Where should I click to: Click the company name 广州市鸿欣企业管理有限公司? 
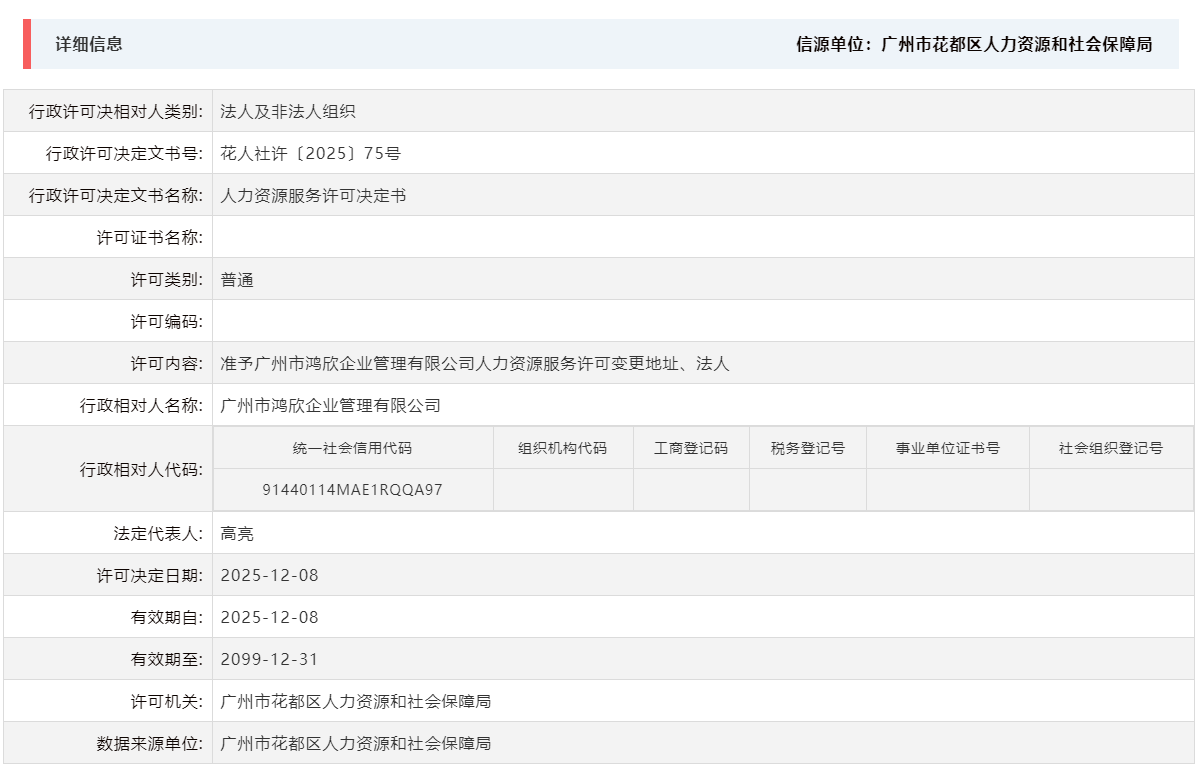pyautogui.click(x=330, y=405)
